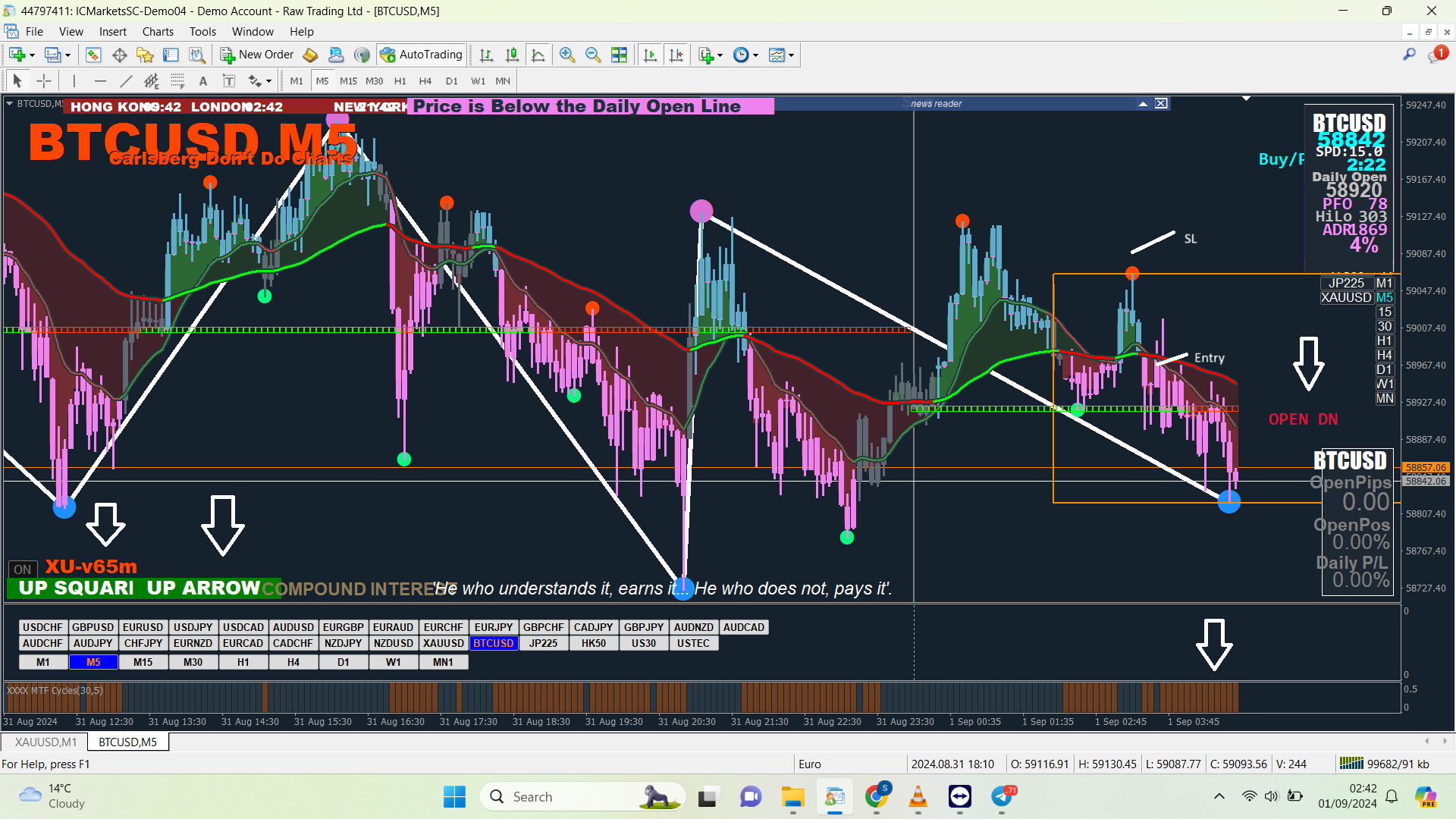The height and width of the screenshot is (819, 1456).
Task: Click the Tile Windows icon
Action: [619, 55]
